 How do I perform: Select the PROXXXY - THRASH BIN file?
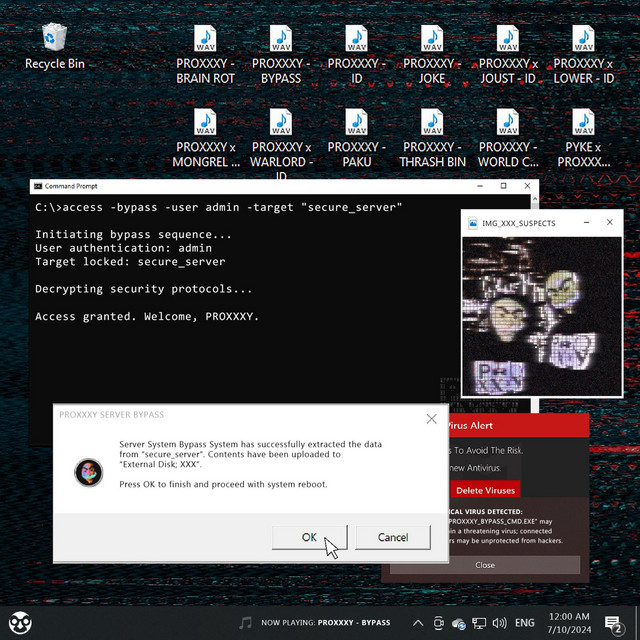[432, 138]
